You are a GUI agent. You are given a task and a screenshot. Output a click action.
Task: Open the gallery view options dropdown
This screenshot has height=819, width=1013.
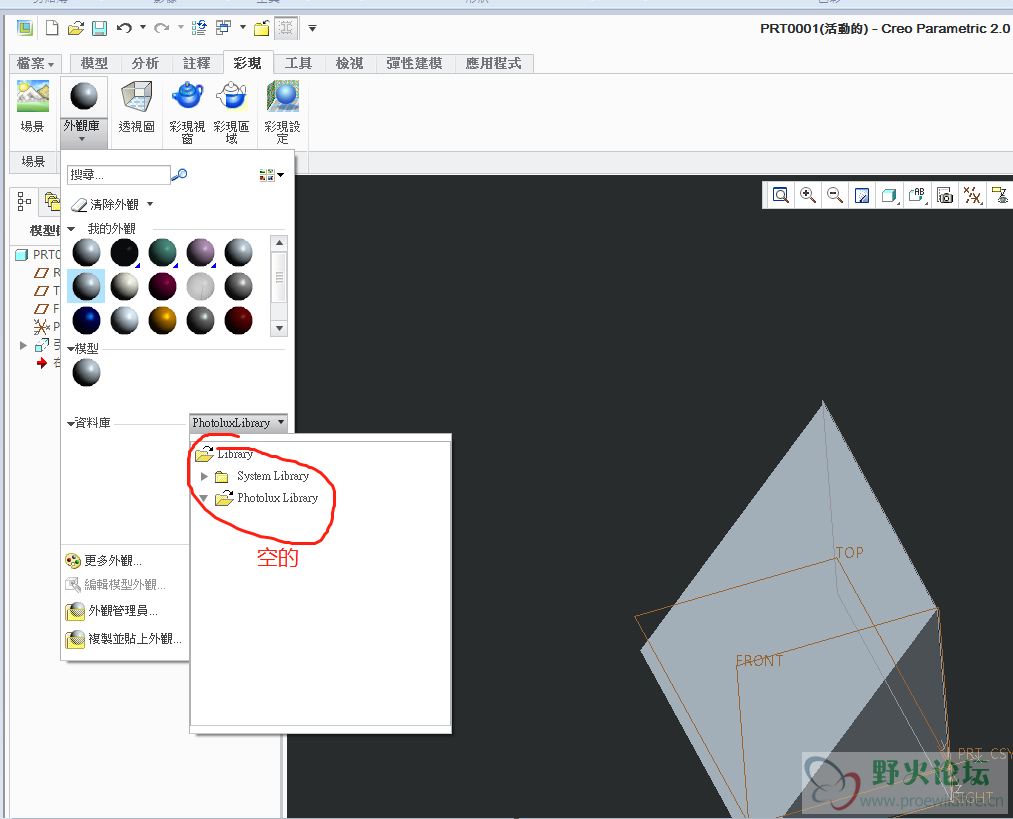(272, 175)
